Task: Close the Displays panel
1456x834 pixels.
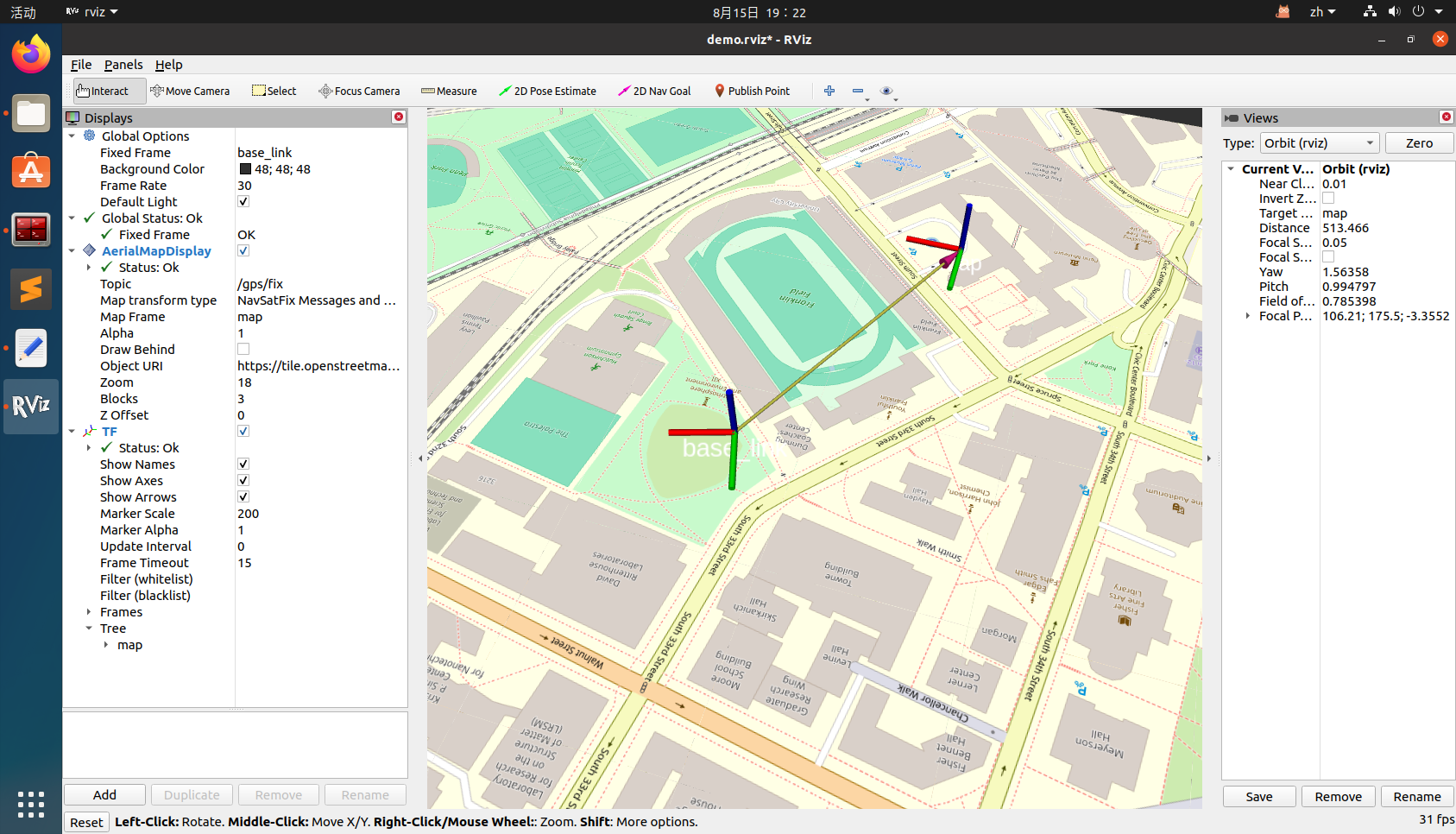Action: pos(399,117)
